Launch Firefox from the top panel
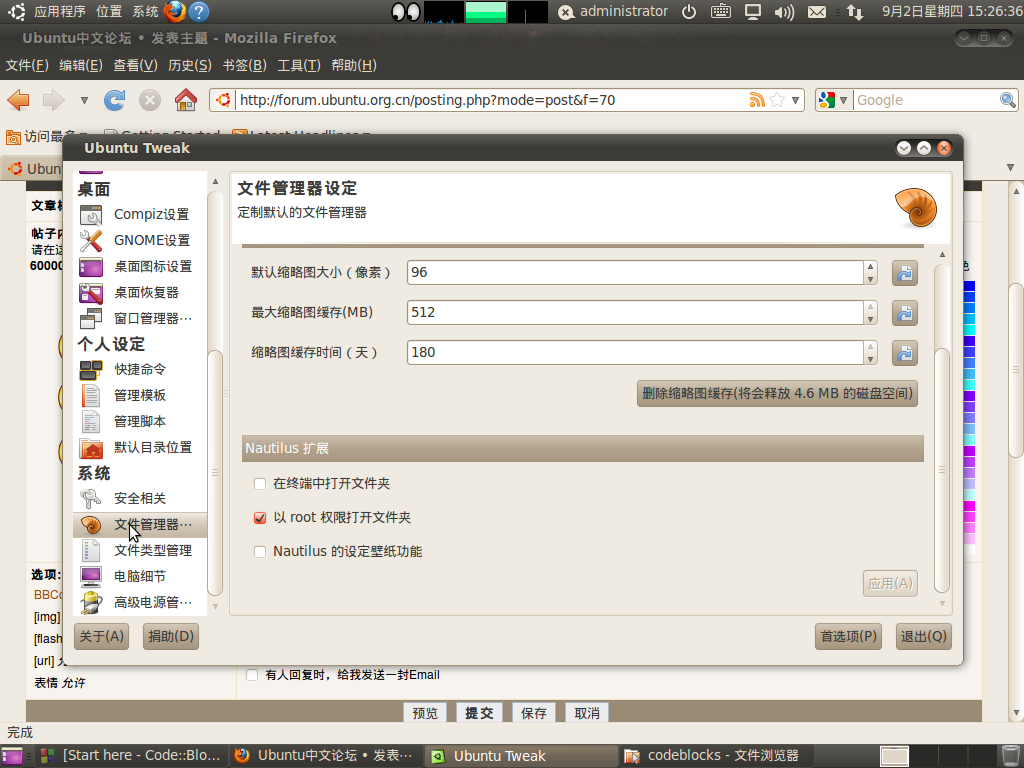1024x768 pixels. click(174, 11)
